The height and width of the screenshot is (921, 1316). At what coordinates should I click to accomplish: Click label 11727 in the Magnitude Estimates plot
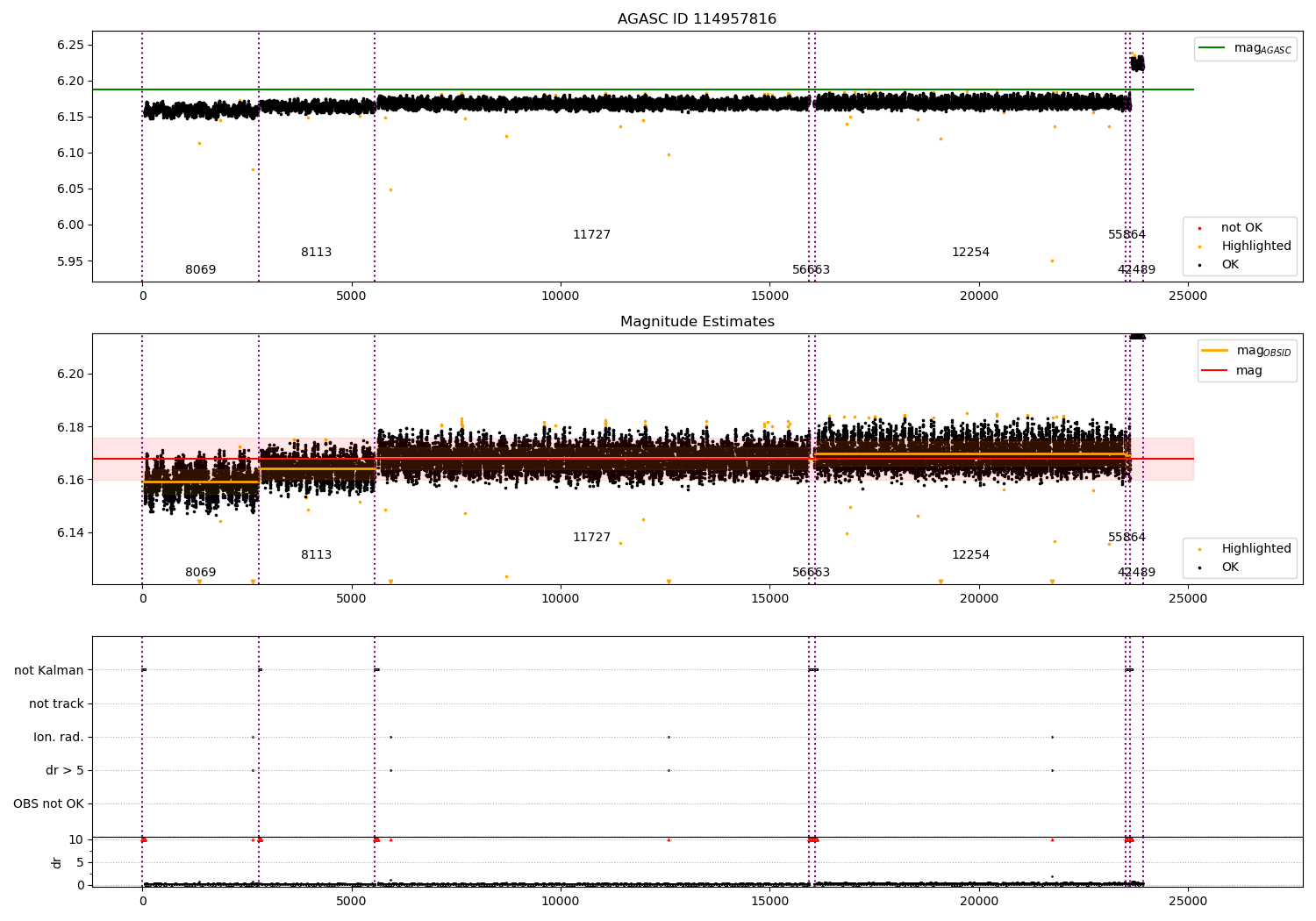[591, 538]
